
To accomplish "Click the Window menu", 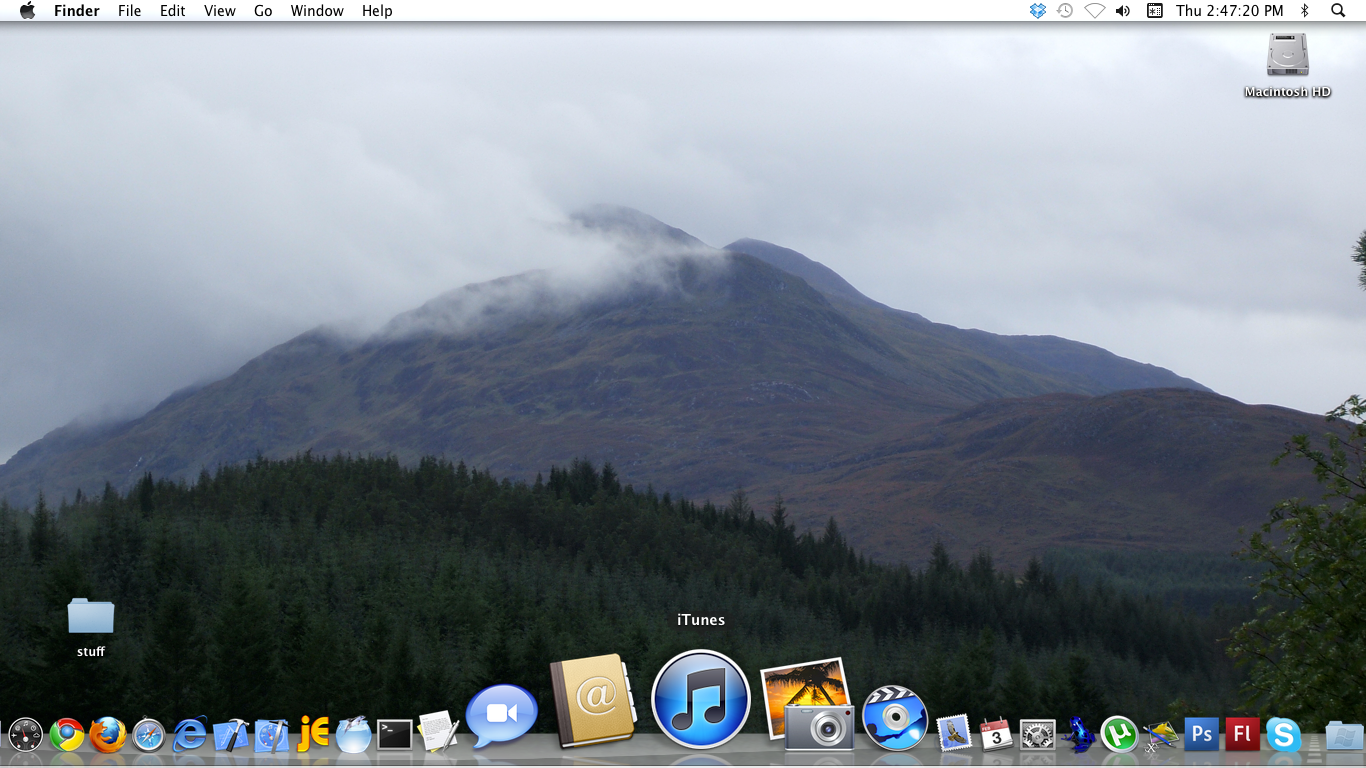I will pos(317,11).
